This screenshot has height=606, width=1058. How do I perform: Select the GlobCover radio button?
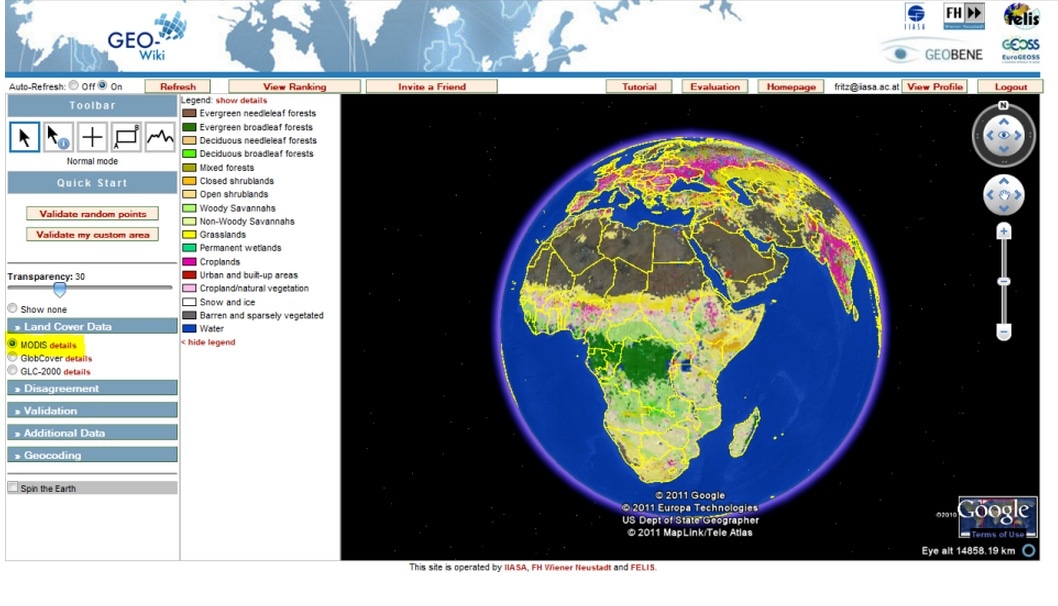point(13,357)
